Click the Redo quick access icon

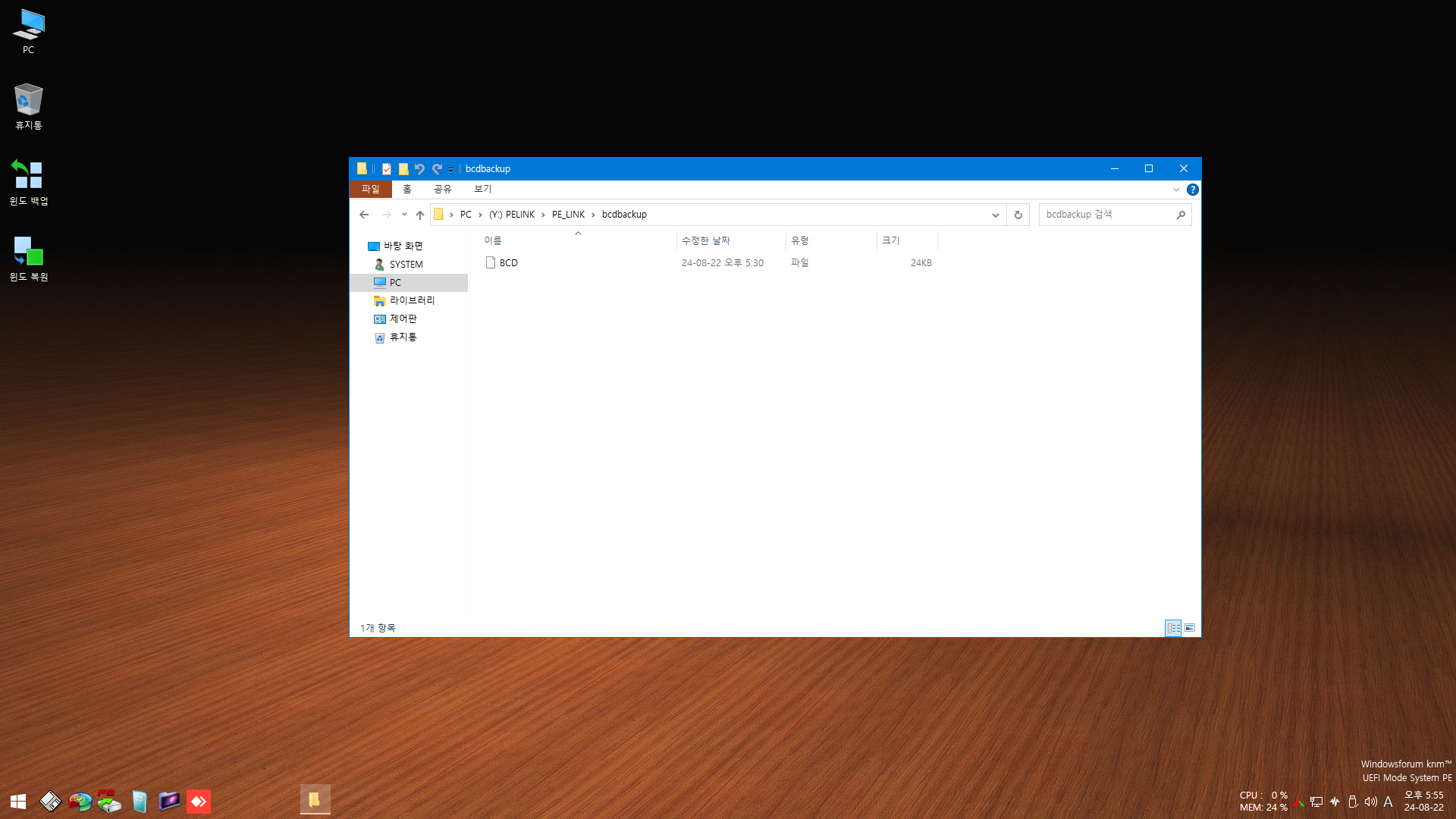tap(437, 169)
